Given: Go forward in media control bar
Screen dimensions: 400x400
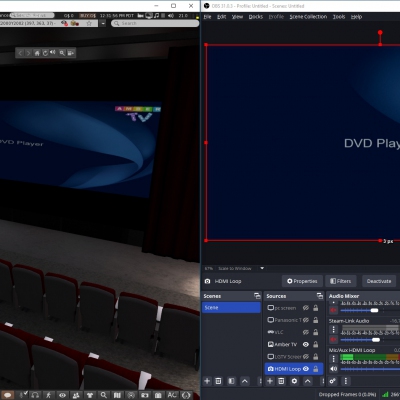Looking at the screenshot, I should (28, 53).
